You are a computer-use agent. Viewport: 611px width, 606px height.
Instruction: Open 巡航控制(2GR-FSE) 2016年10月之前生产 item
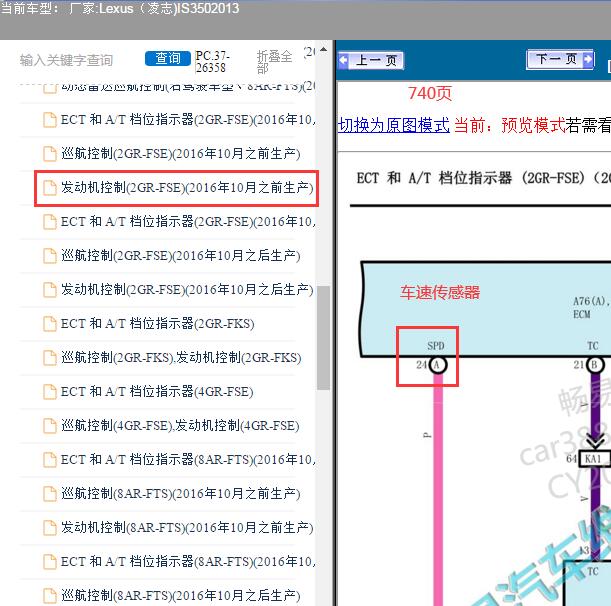tap(180, 154)
